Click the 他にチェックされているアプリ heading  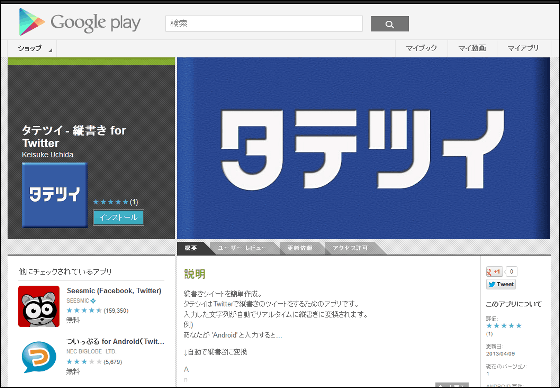pos(65,272)
